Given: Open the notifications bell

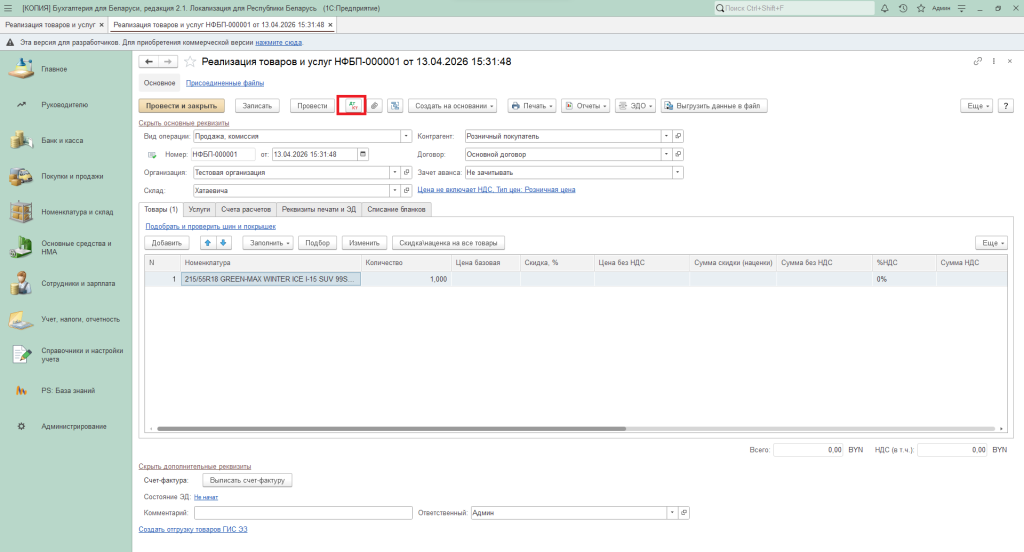Looking at the screenshot, I should point(885,8).
